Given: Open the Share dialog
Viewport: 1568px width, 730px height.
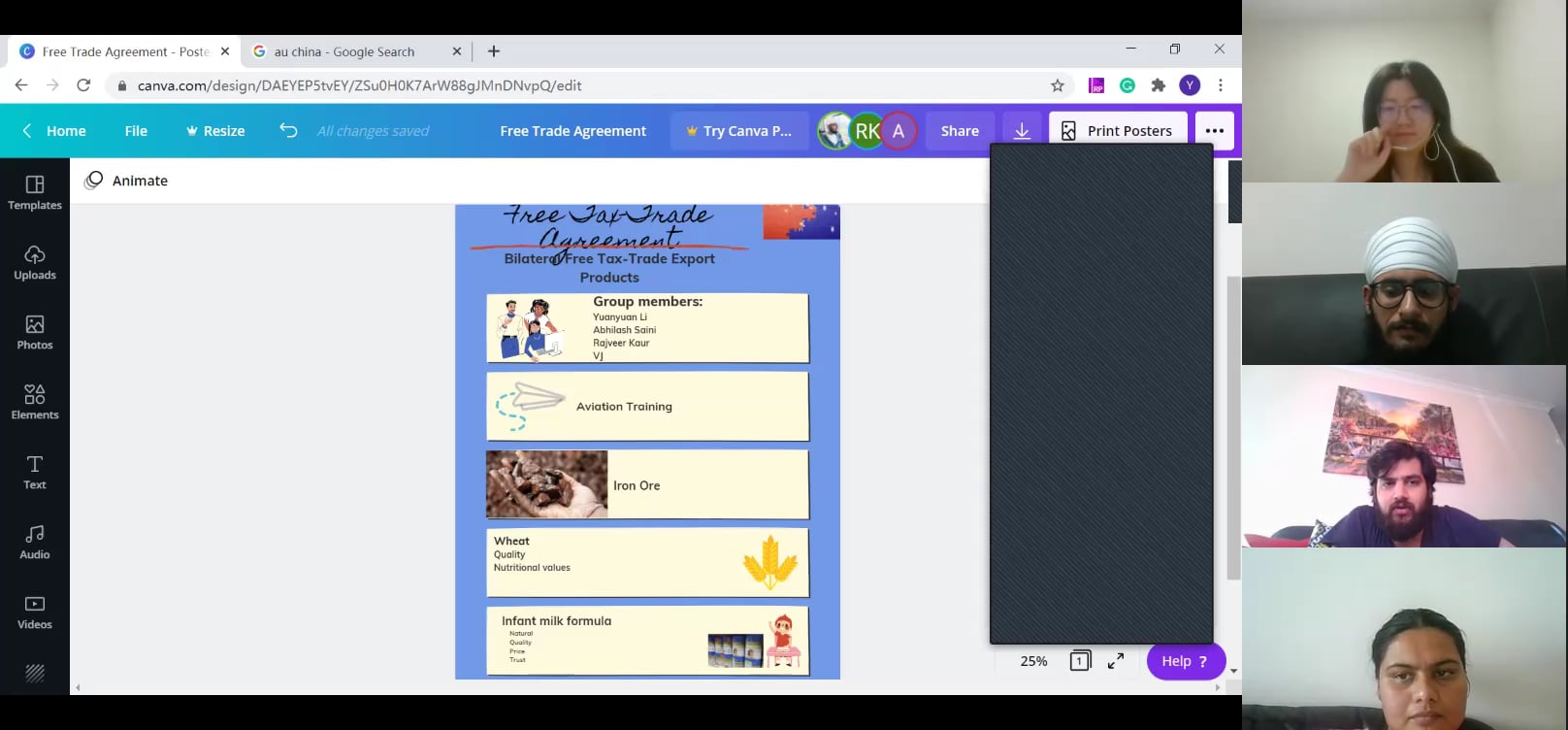Looking at the screenshot, I should pyautogui.click(x=960, y=131).
